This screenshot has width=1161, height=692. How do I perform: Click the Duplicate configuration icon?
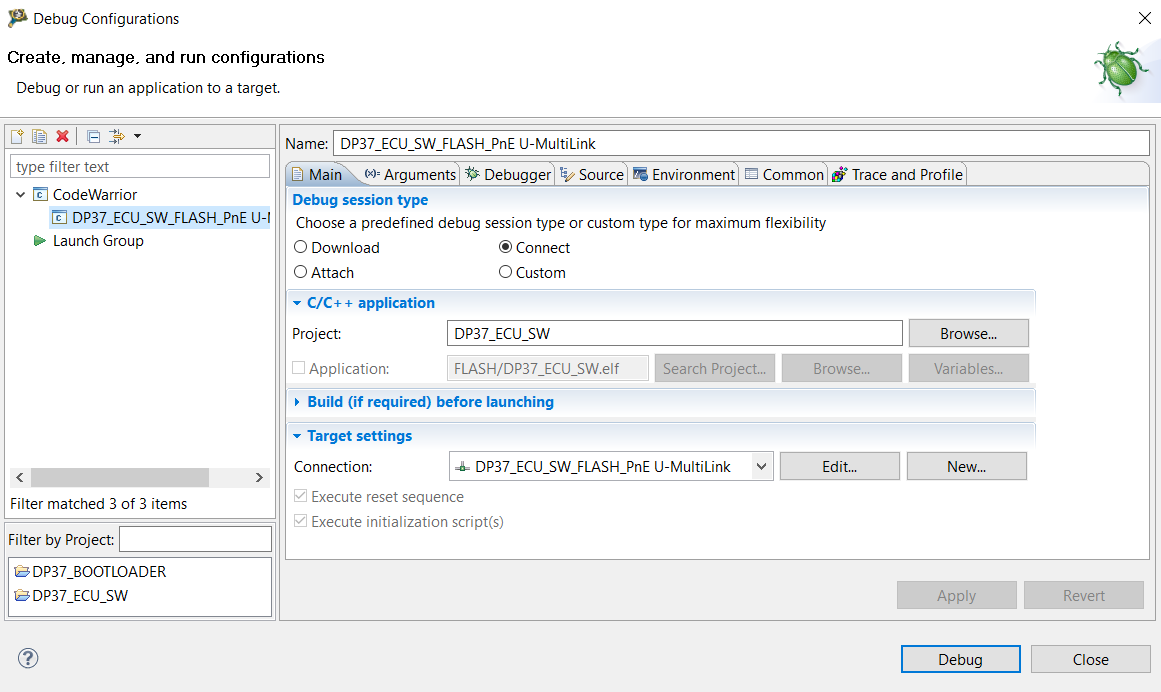[x=40, y=136]
